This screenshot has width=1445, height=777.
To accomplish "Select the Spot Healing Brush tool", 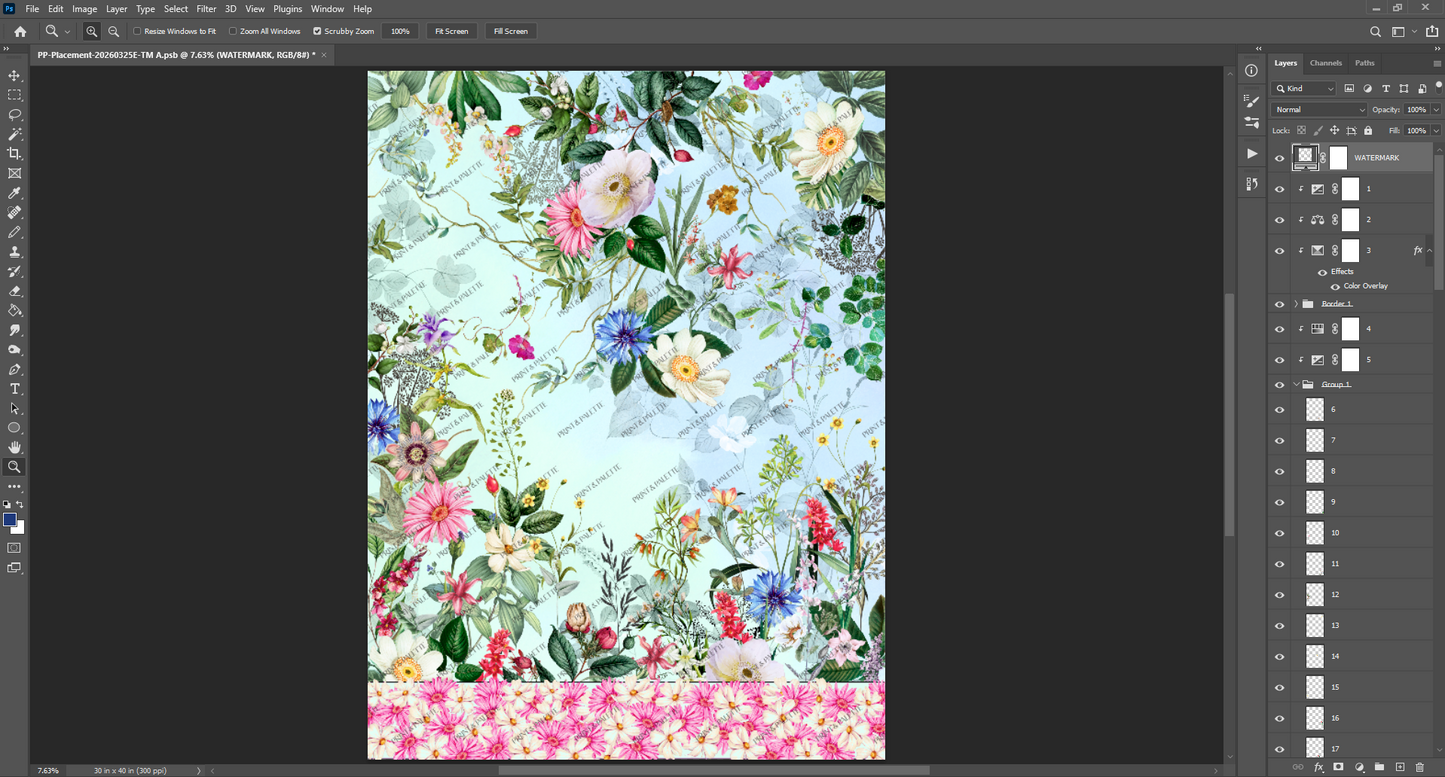I will click(14, 212).
